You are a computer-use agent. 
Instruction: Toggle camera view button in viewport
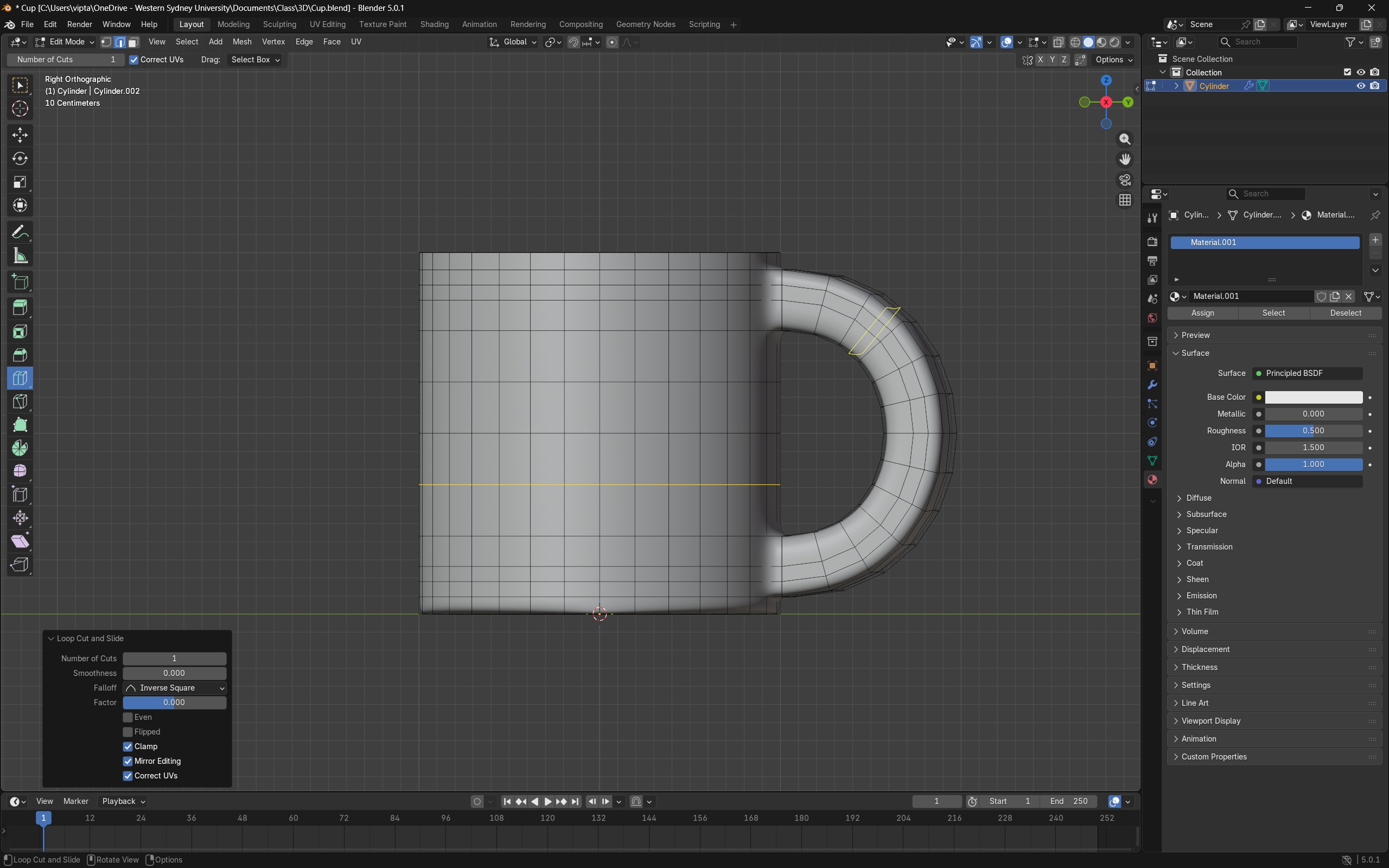click(1124, 180)
